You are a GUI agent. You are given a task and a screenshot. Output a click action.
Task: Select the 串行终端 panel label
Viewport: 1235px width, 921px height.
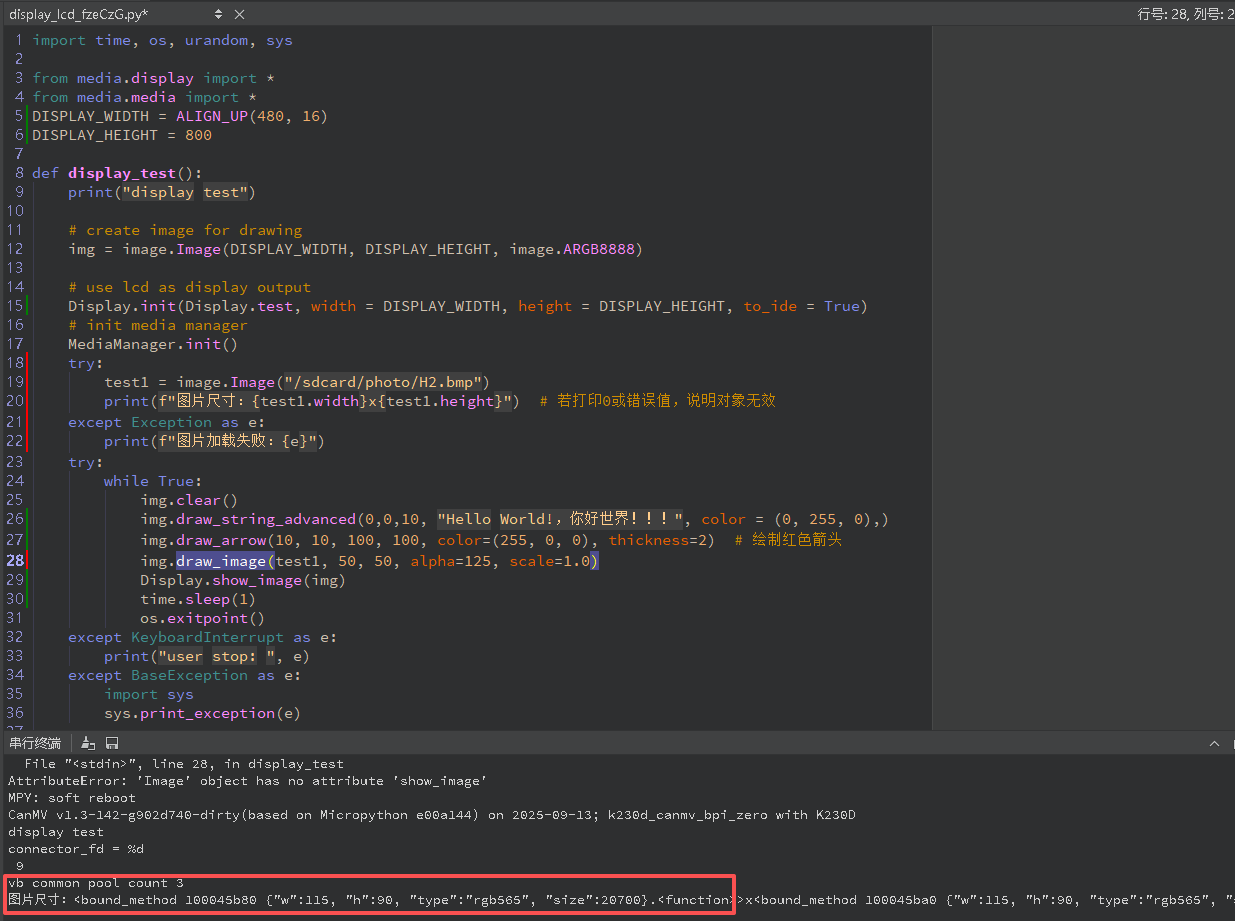[x=35, y=743]
